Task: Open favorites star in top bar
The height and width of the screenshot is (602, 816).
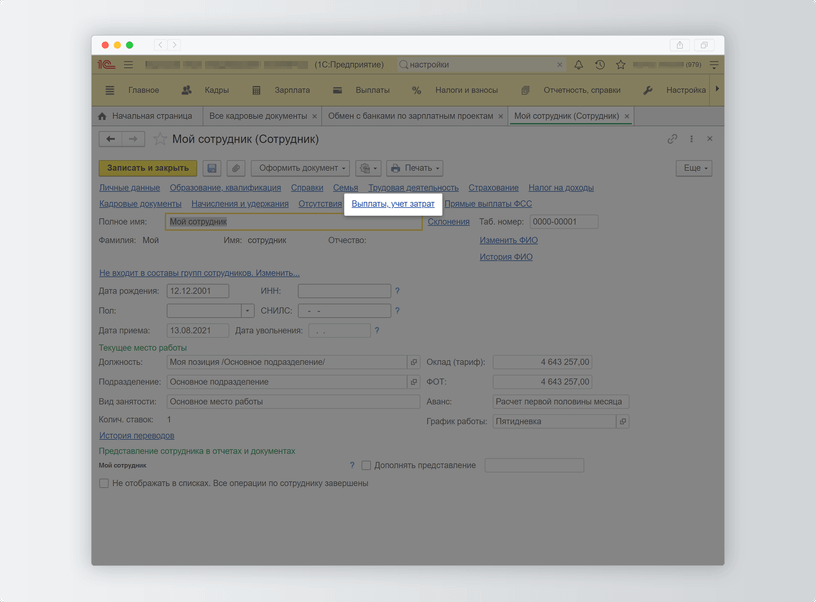Action: point(620,65)
